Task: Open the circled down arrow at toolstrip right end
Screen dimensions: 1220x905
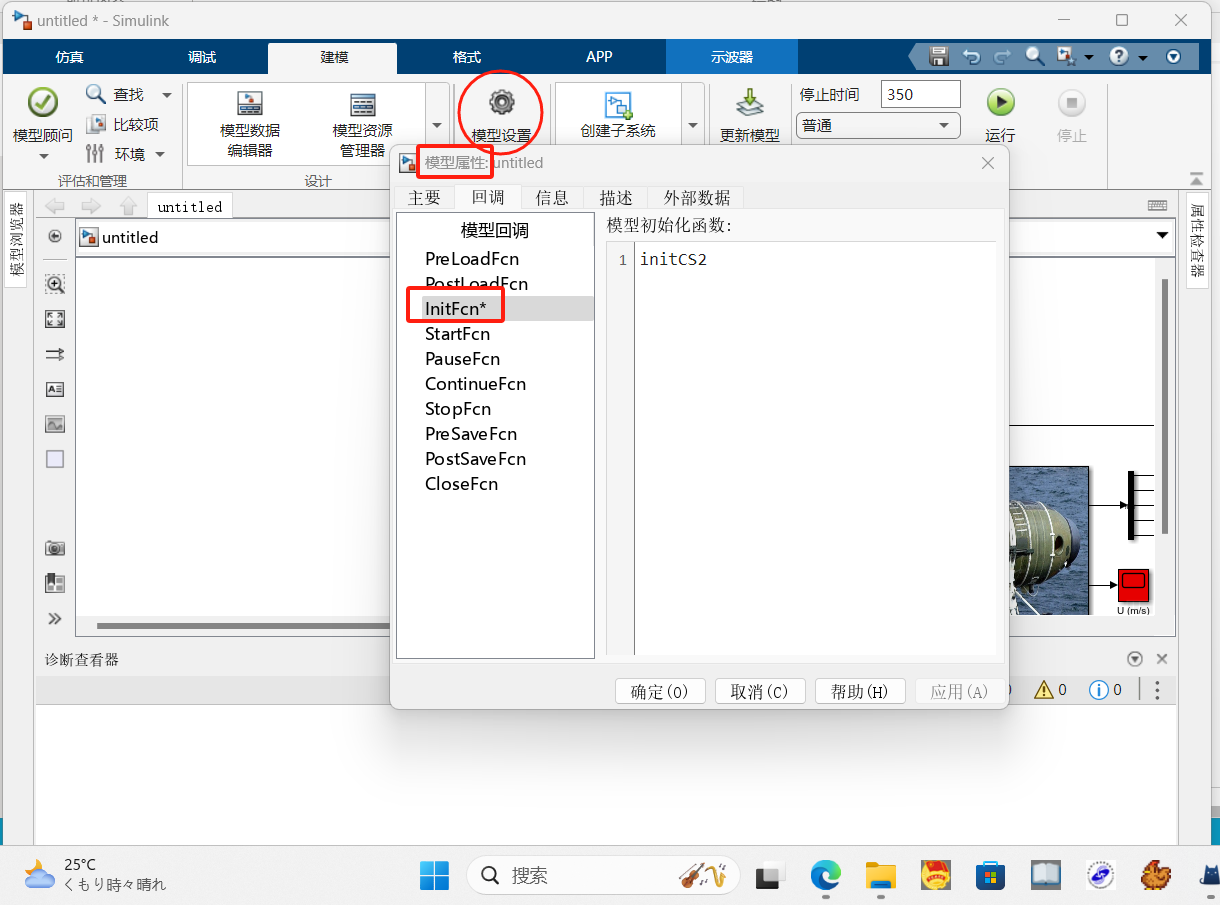Action: tap(1174, 57)
